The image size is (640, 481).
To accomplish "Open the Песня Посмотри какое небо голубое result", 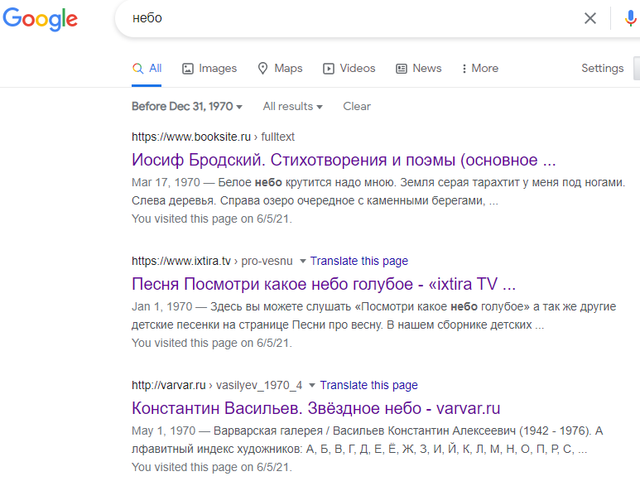I will click(x=324, y=284).
